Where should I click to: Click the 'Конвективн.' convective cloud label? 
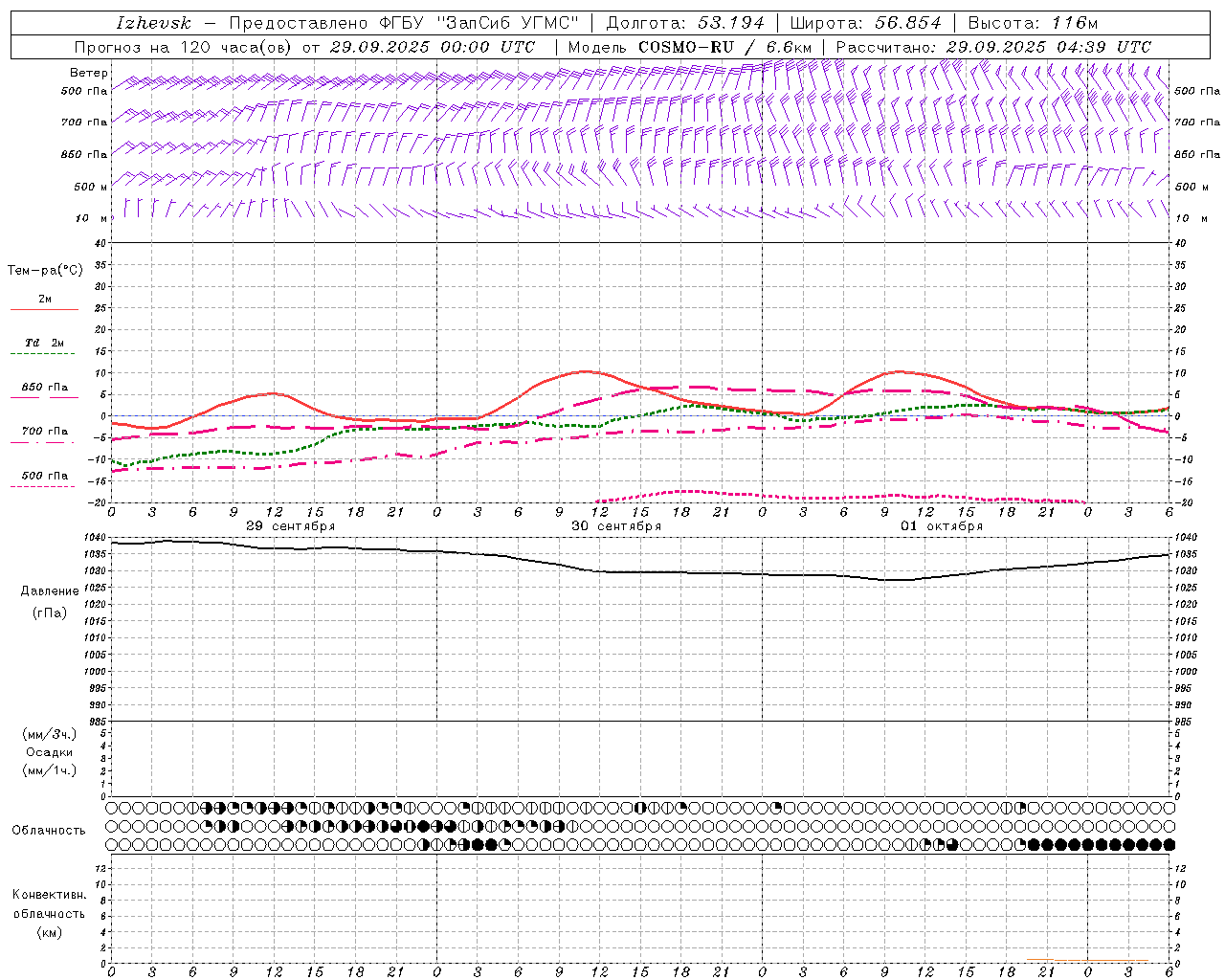tap(49, 895)
